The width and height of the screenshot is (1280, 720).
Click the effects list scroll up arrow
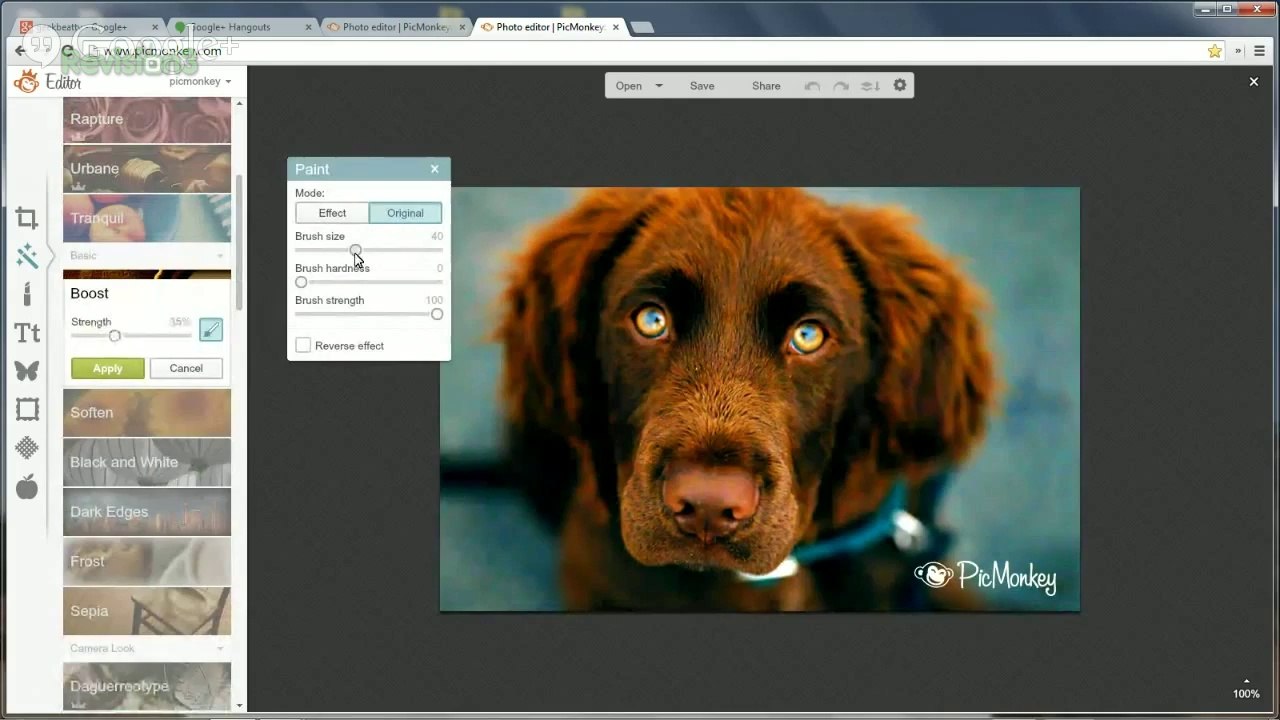(x=239, y=103)
